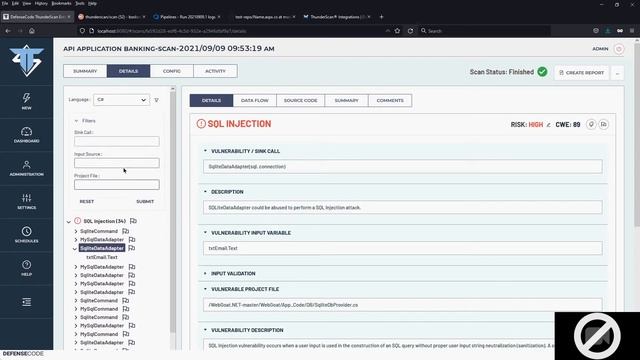Select the blue Details tab above SQL Injection heading
Viewport: 640px width, 360px height.
(211, 100)
